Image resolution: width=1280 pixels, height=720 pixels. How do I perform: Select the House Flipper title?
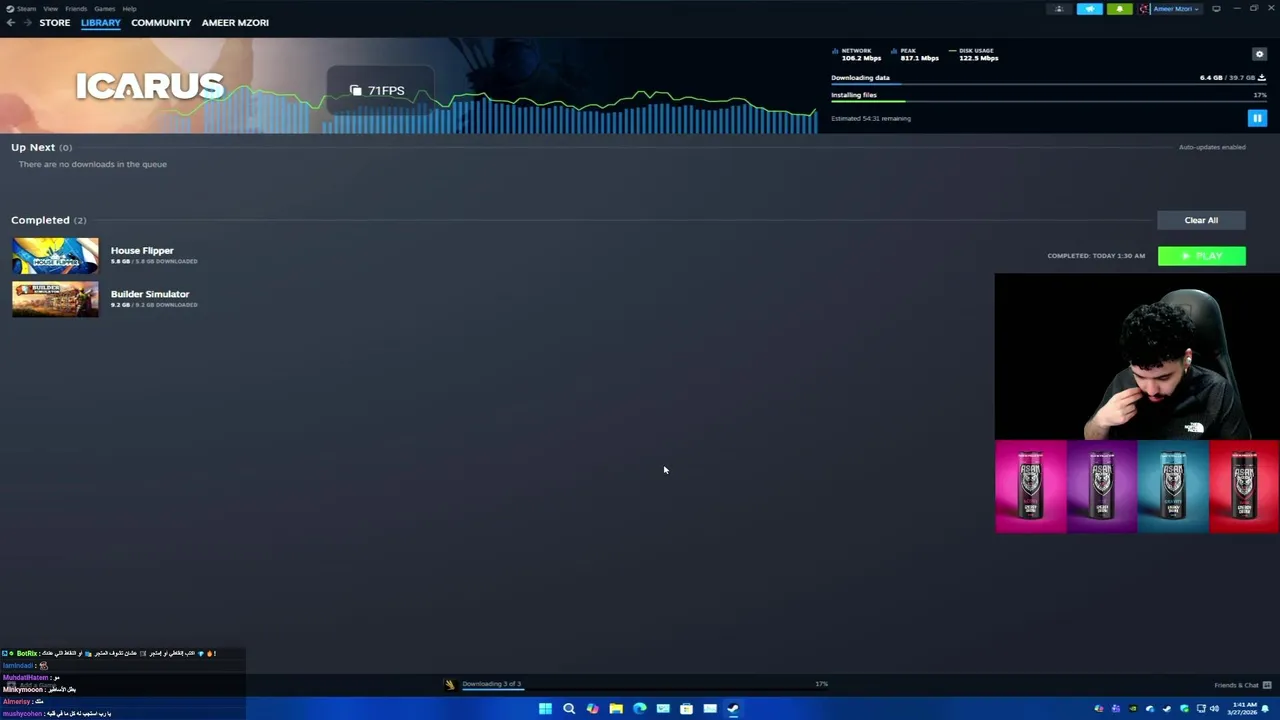pos(142,250)
